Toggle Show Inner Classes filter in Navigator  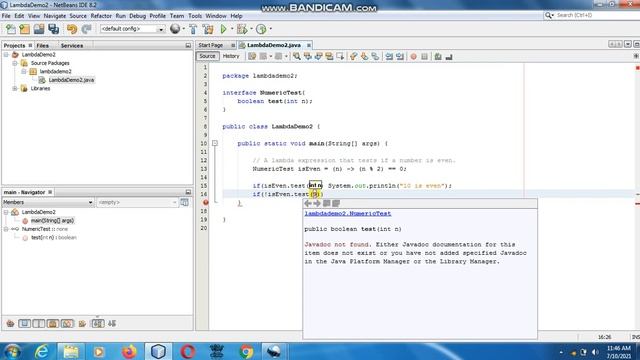67,324
